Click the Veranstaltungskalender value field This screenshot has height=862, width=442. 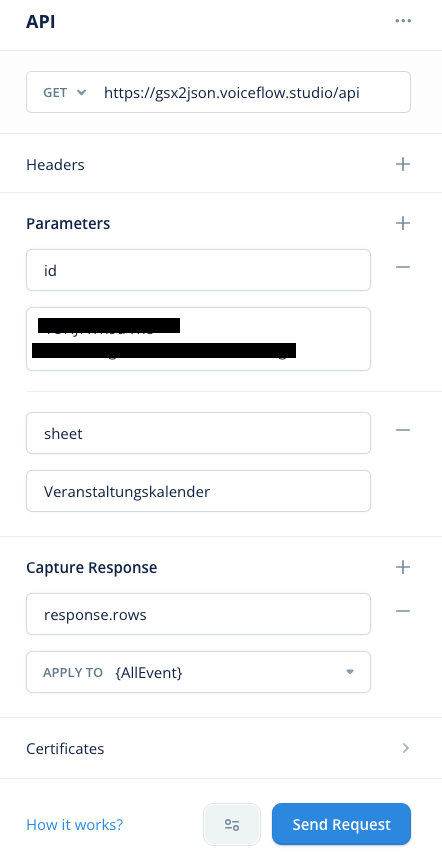[198, 491]
